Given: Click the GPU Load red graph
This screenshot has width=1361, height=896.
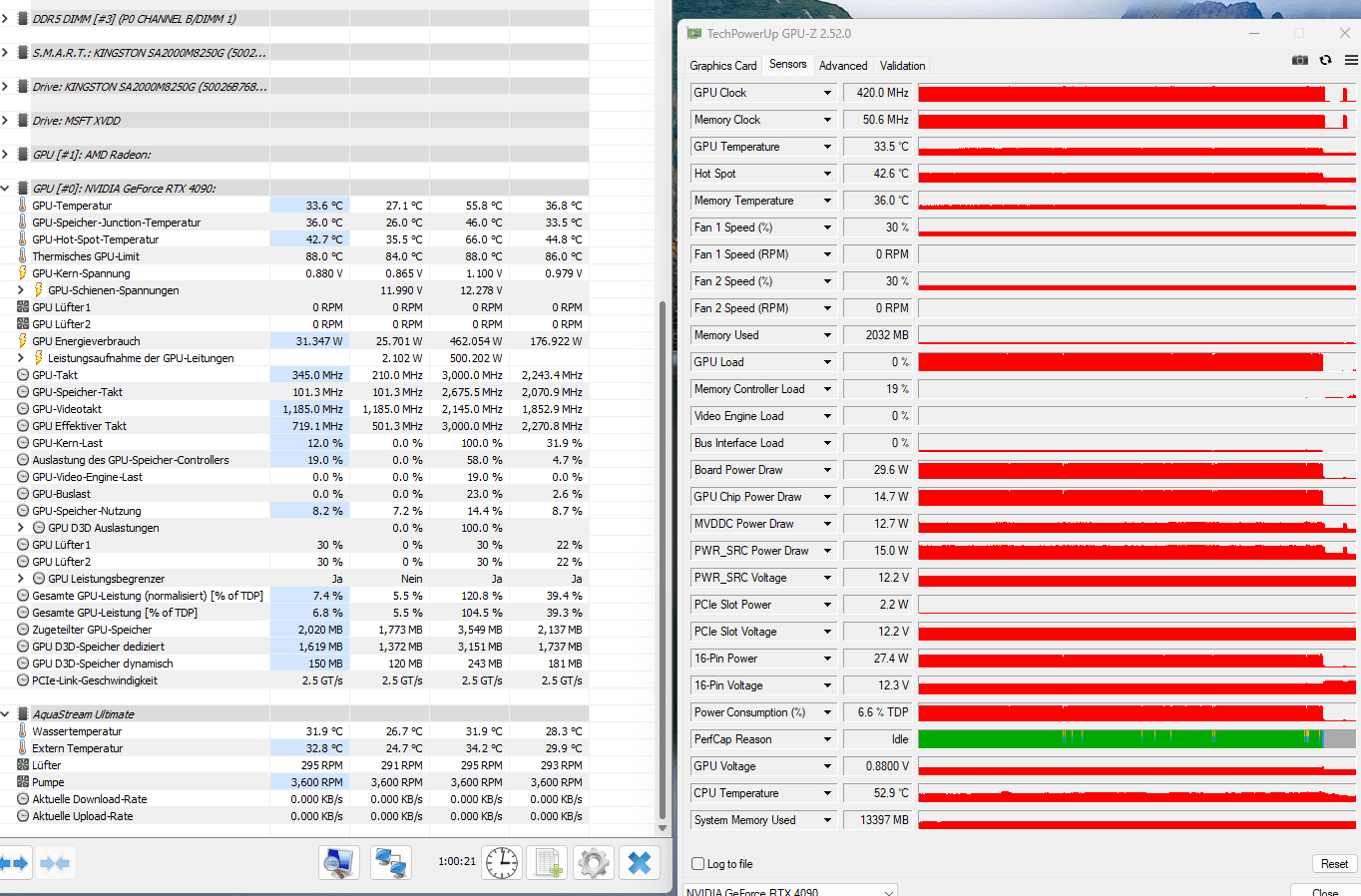Looking at the screenshot, I should (x=1136, y=362).
